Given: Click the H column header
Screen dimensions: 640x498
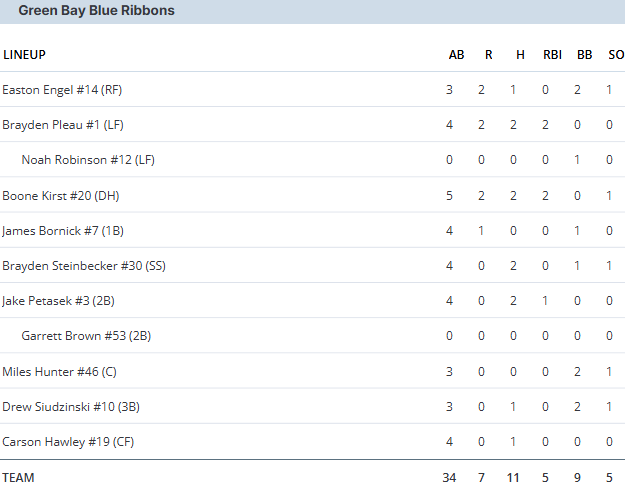Looking at the screenshot, I should point(520,55).
